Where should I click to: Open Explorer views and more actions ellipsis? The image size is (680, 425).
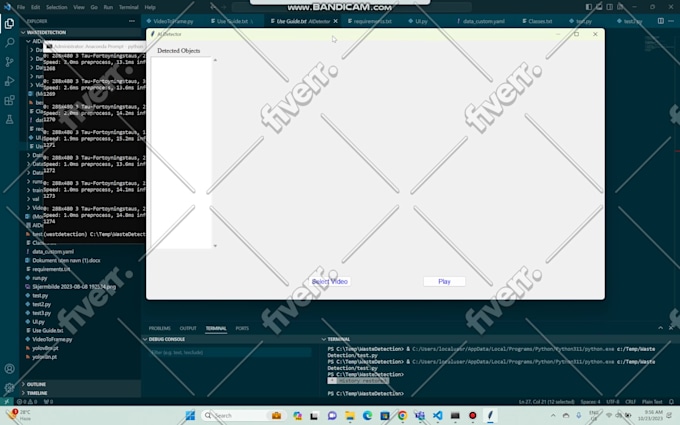click(132, 21)
